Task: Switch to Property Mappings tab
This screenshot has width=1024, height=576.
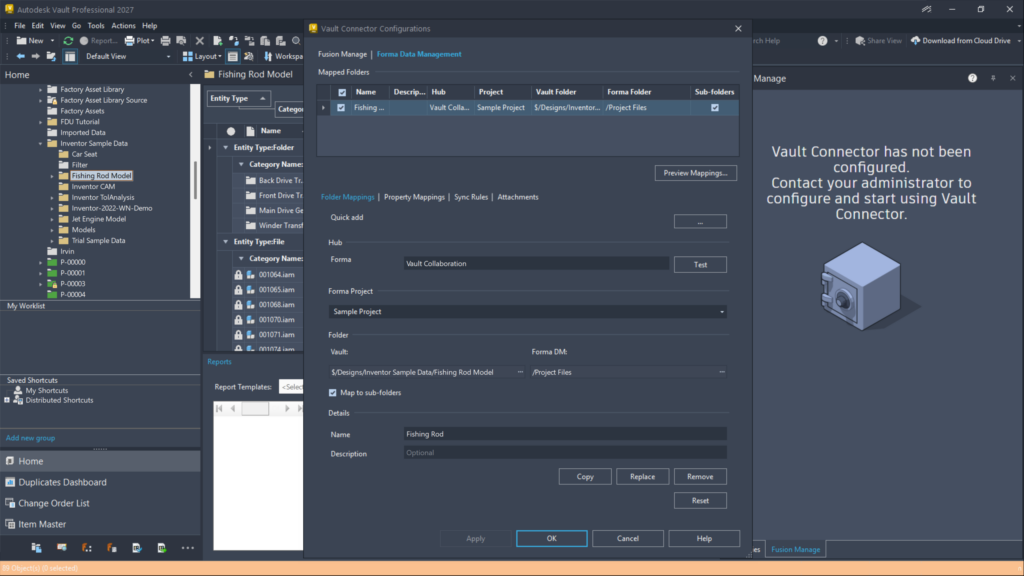Action: coord(414,197)
